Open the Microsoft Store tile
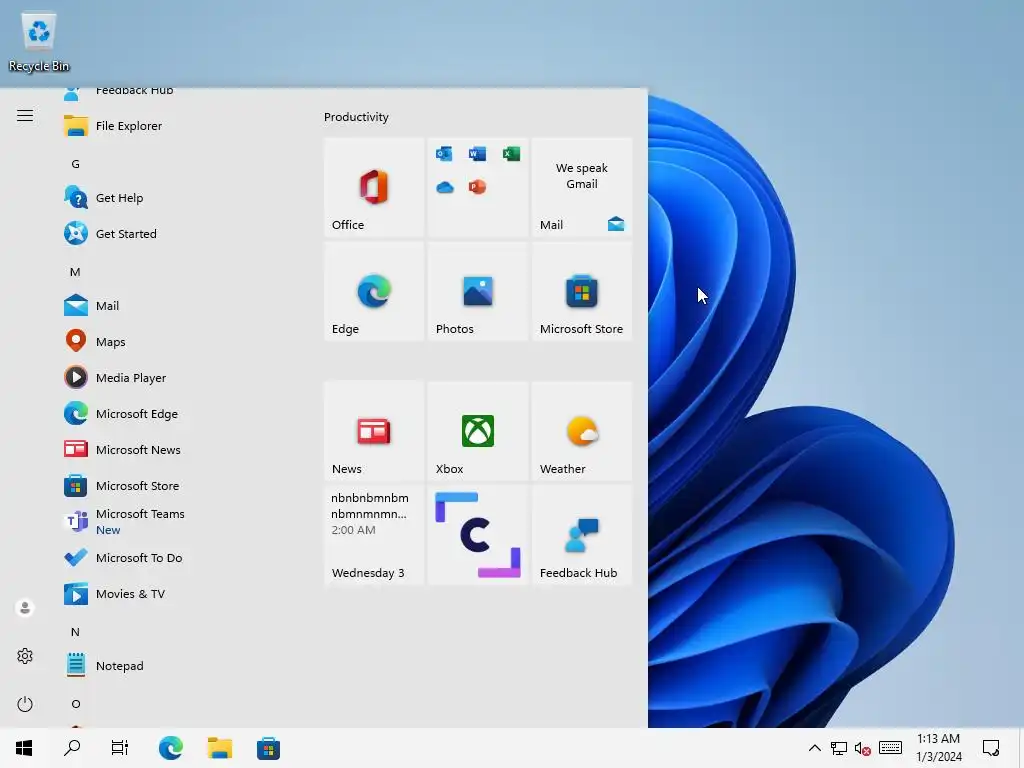Screen dimensions: 1024x768 coord(582,292)
